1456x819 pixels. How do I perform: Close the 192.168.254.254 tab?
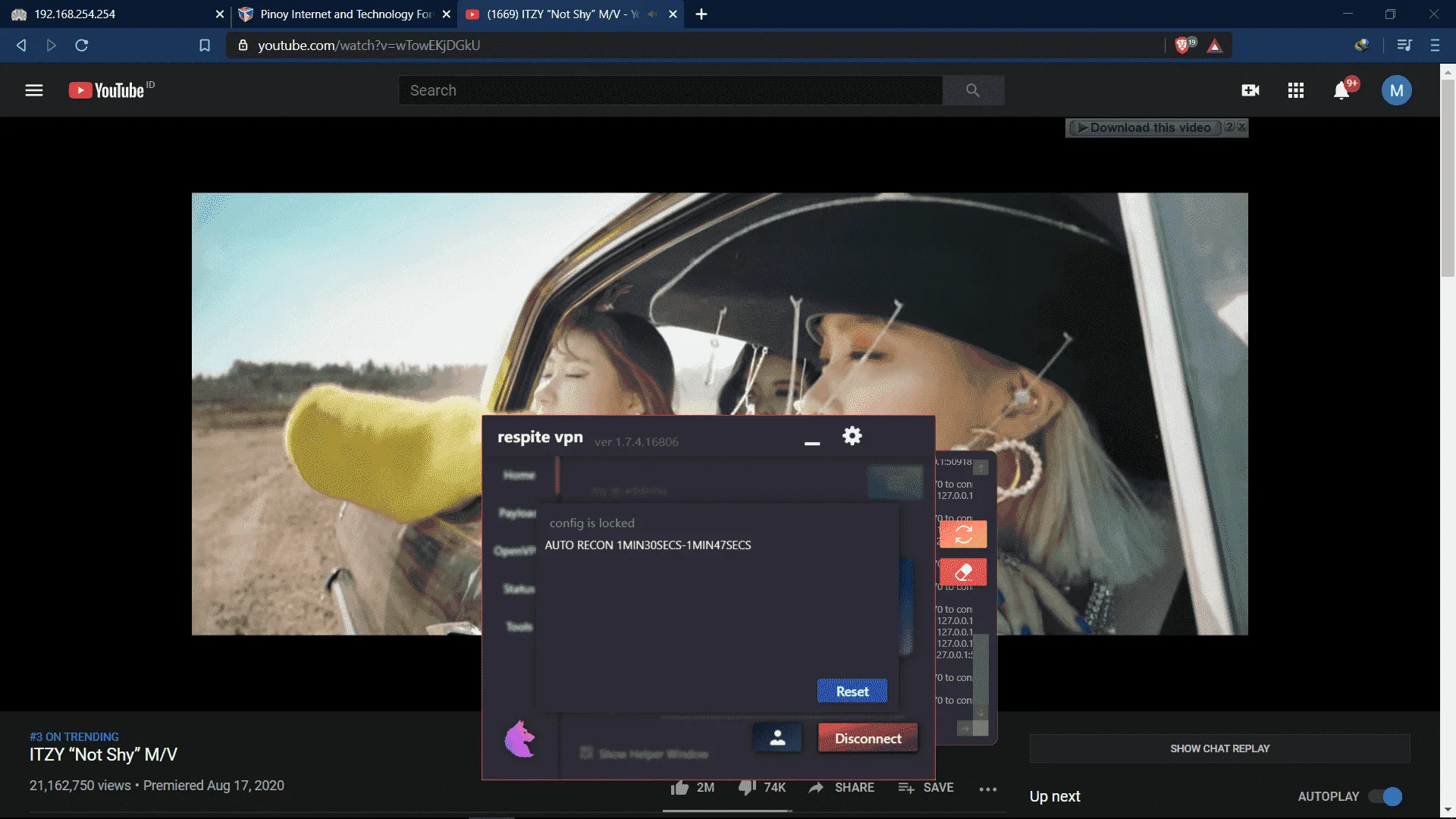pyautogui.click(x=220, y=14)
